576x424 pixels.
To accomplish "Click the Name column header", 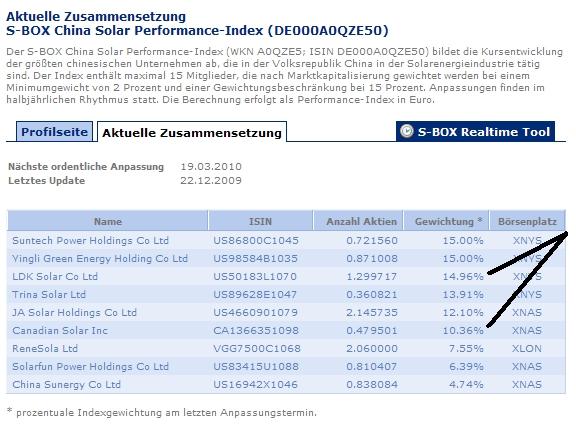I will [x=108, y=221].
